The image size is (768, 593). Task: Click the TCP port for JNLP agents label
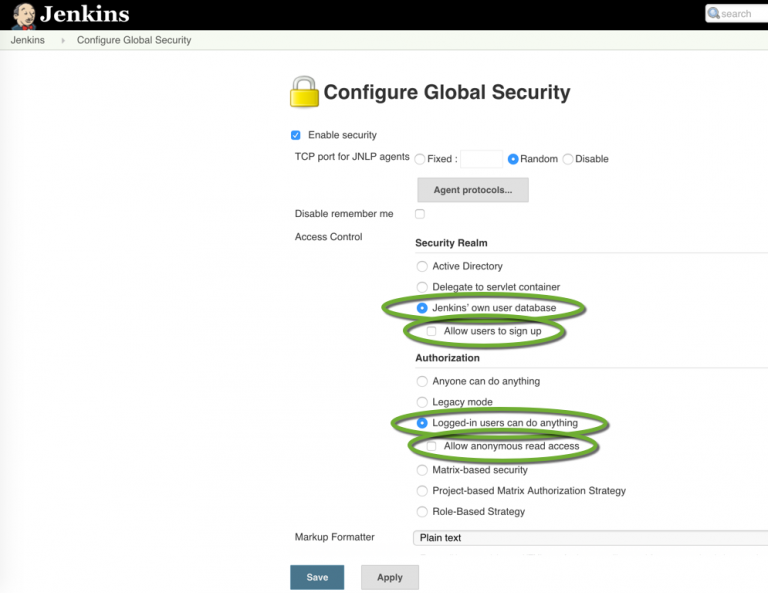352,157
